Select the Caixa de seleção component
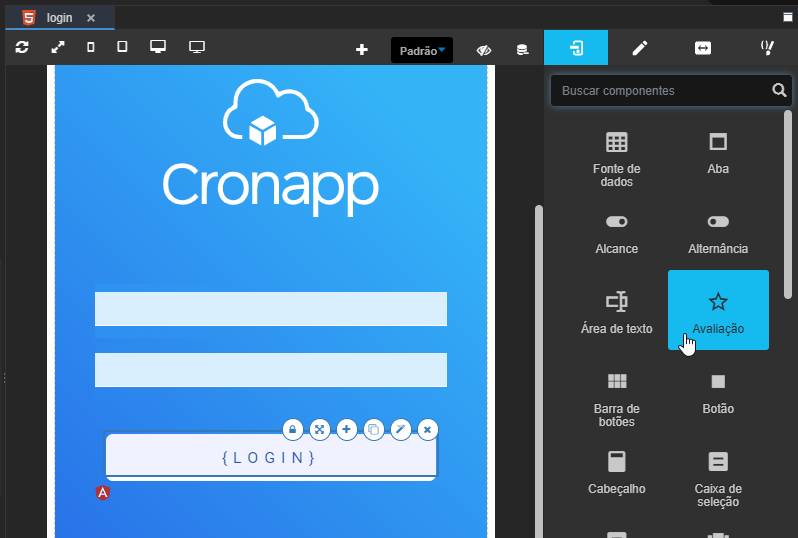798x538 pixels. (718, 479)
